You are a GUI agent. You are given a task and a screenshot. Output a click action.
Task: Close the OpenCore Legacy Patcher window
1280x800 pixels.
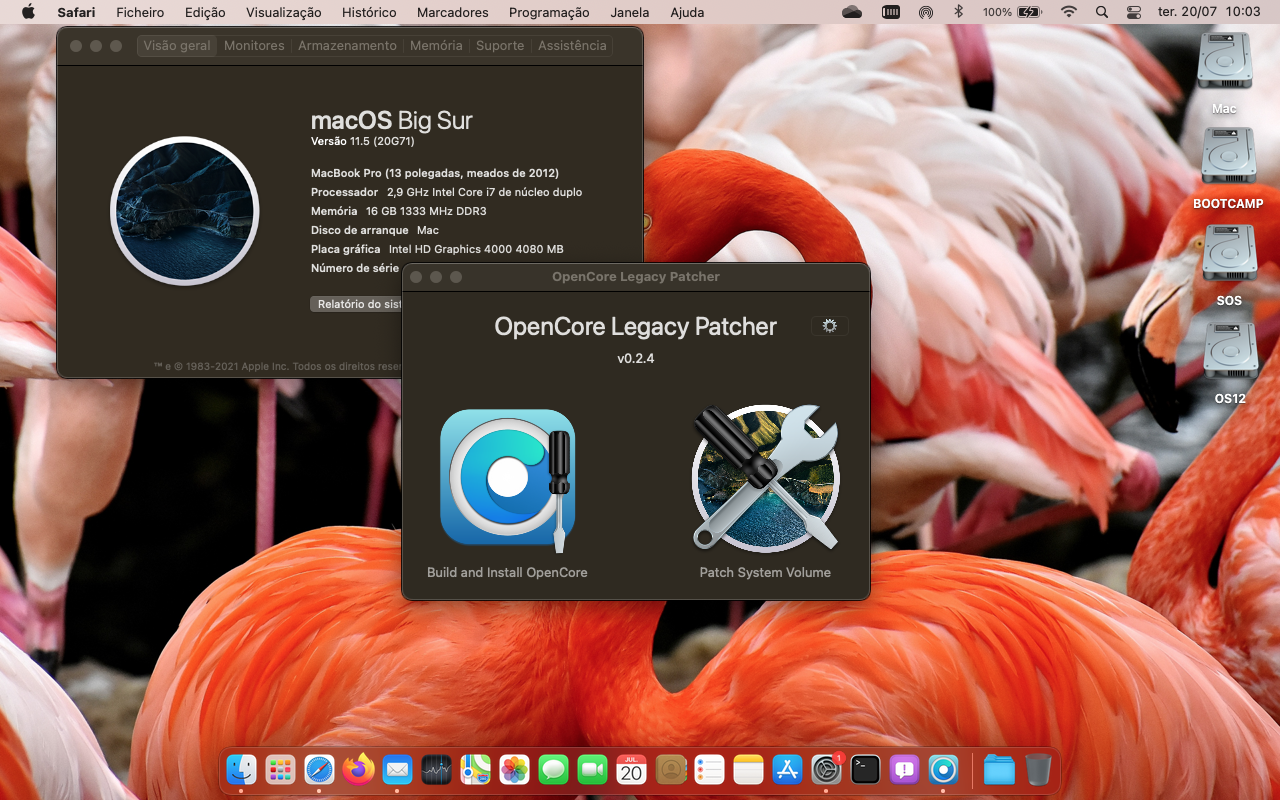coord(416,277)
